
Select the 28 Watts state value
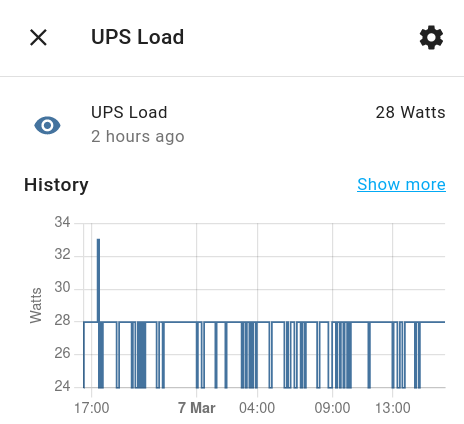410,112
